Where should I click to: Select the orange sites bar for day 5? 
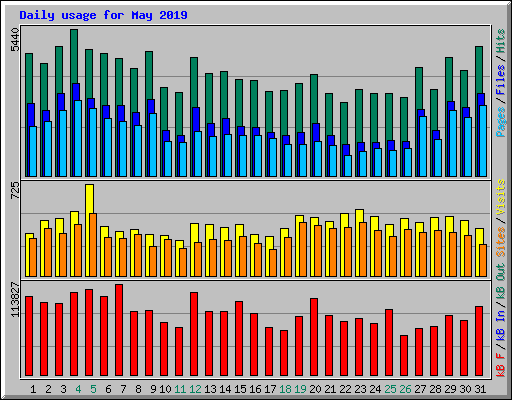93,245
